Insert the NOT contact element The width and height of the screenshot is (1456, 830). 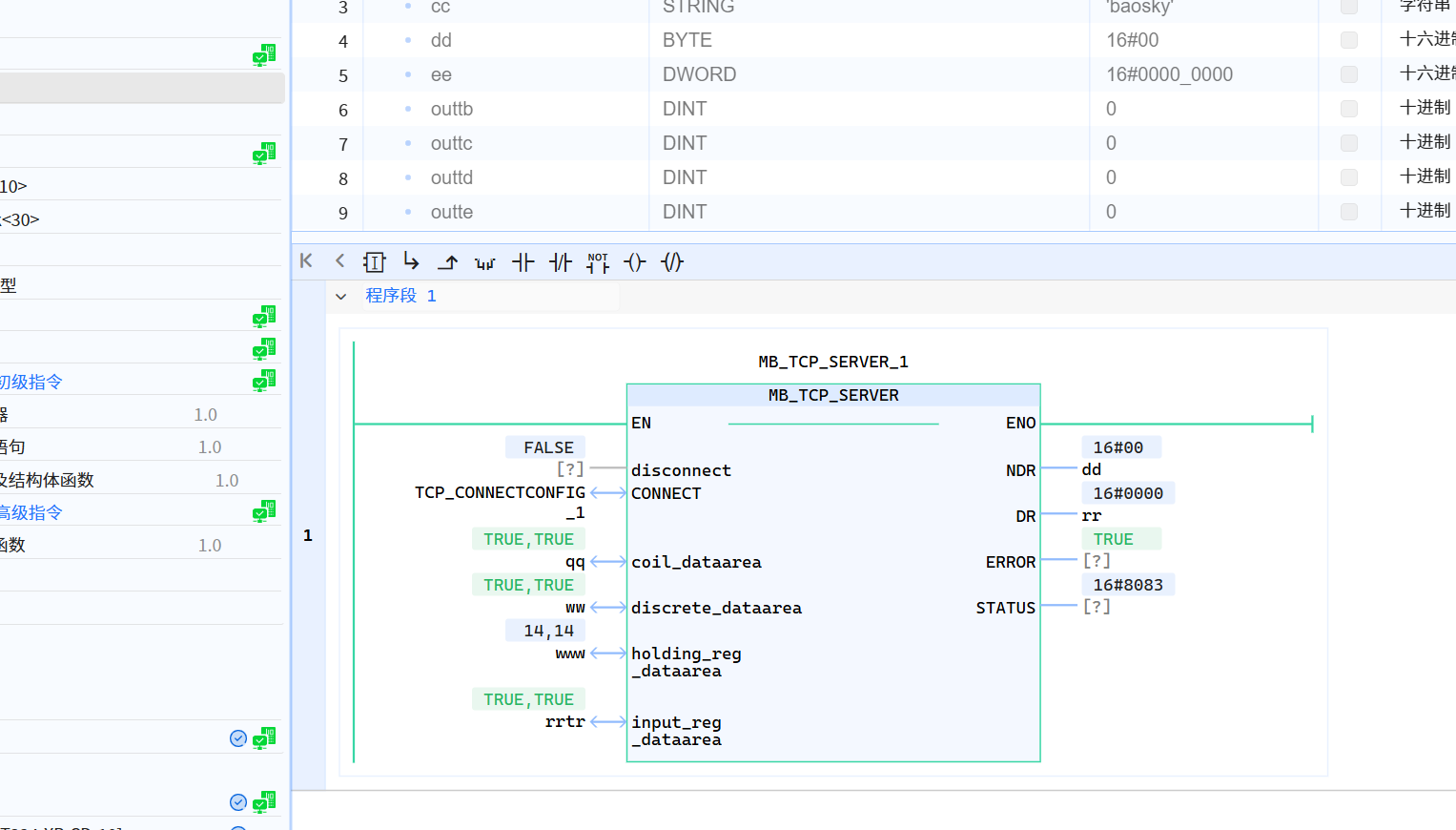click(598, 262)
